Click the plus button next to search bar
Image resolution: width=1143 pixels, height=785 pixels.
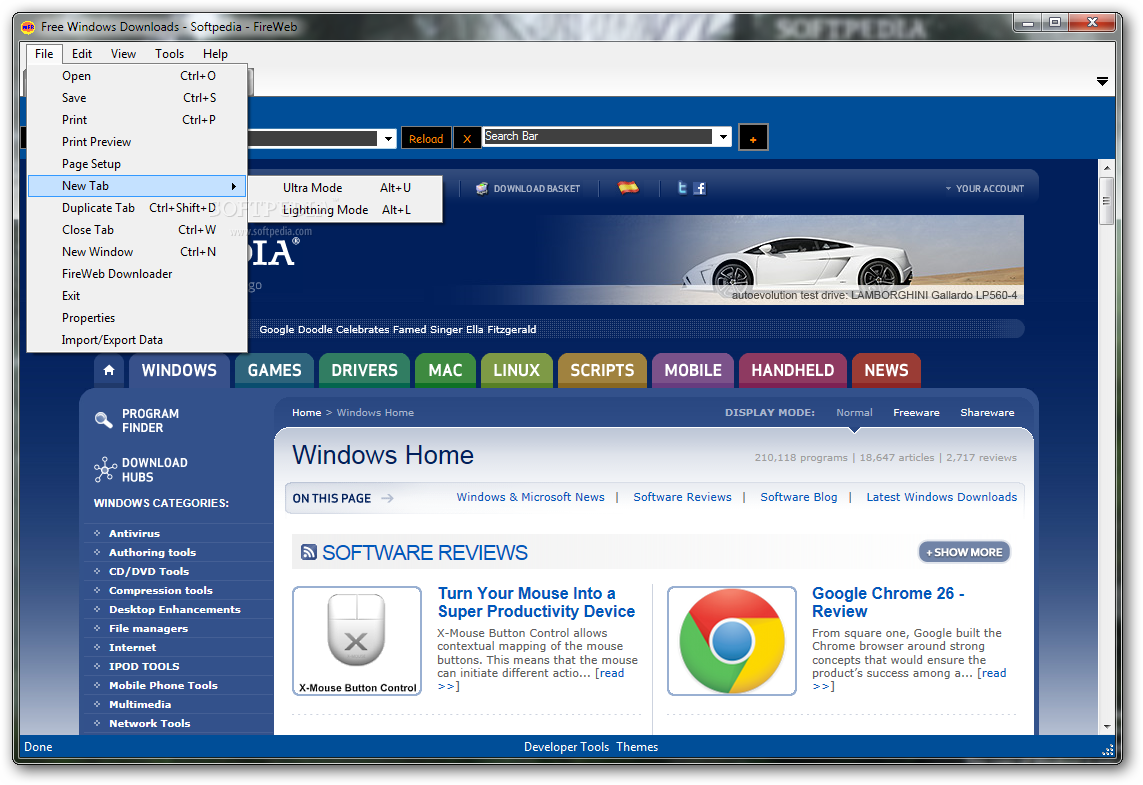(x=753, y=138)
